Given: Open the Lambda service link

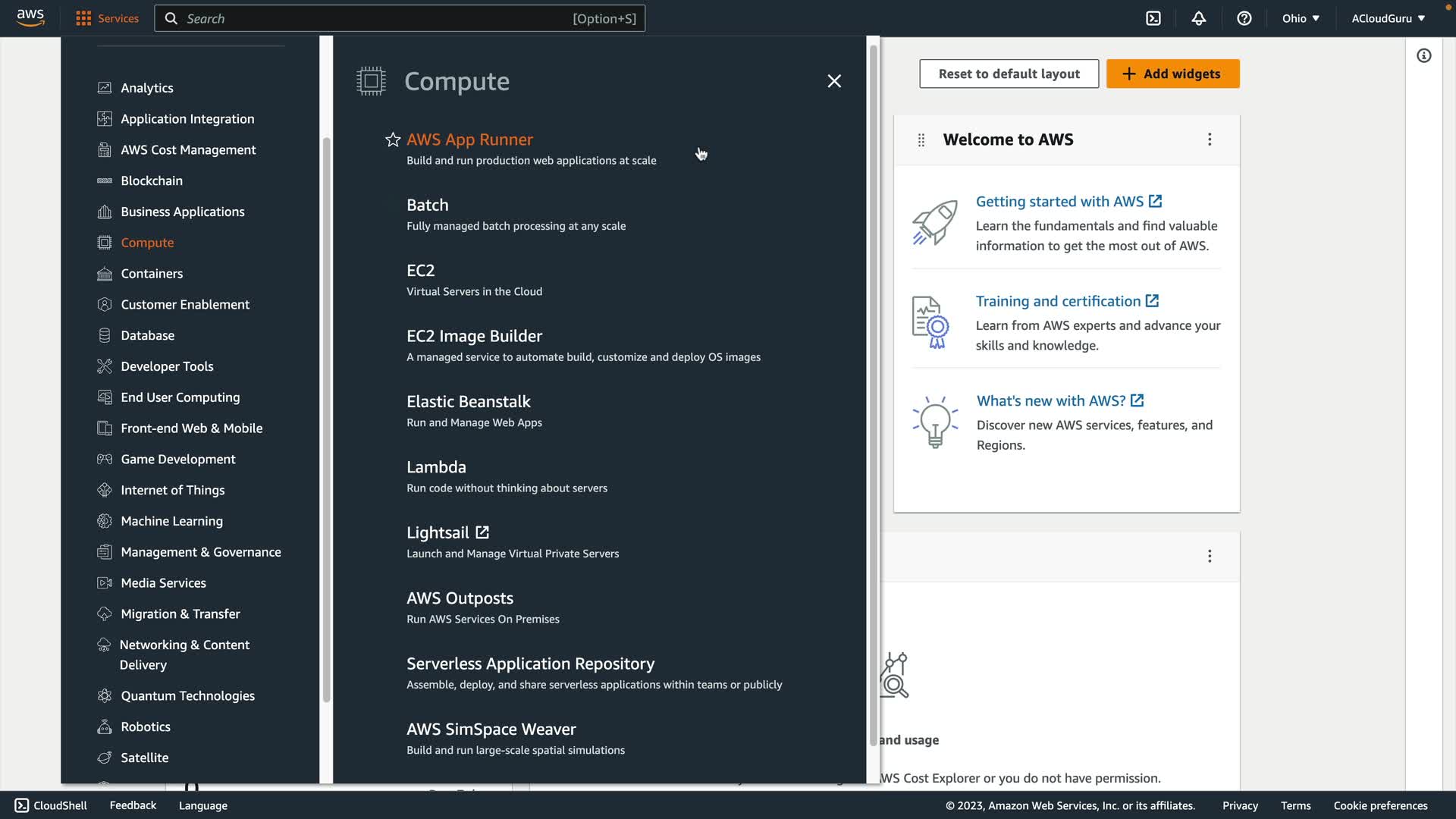Looking at the screenshot, I should [436, 467].
